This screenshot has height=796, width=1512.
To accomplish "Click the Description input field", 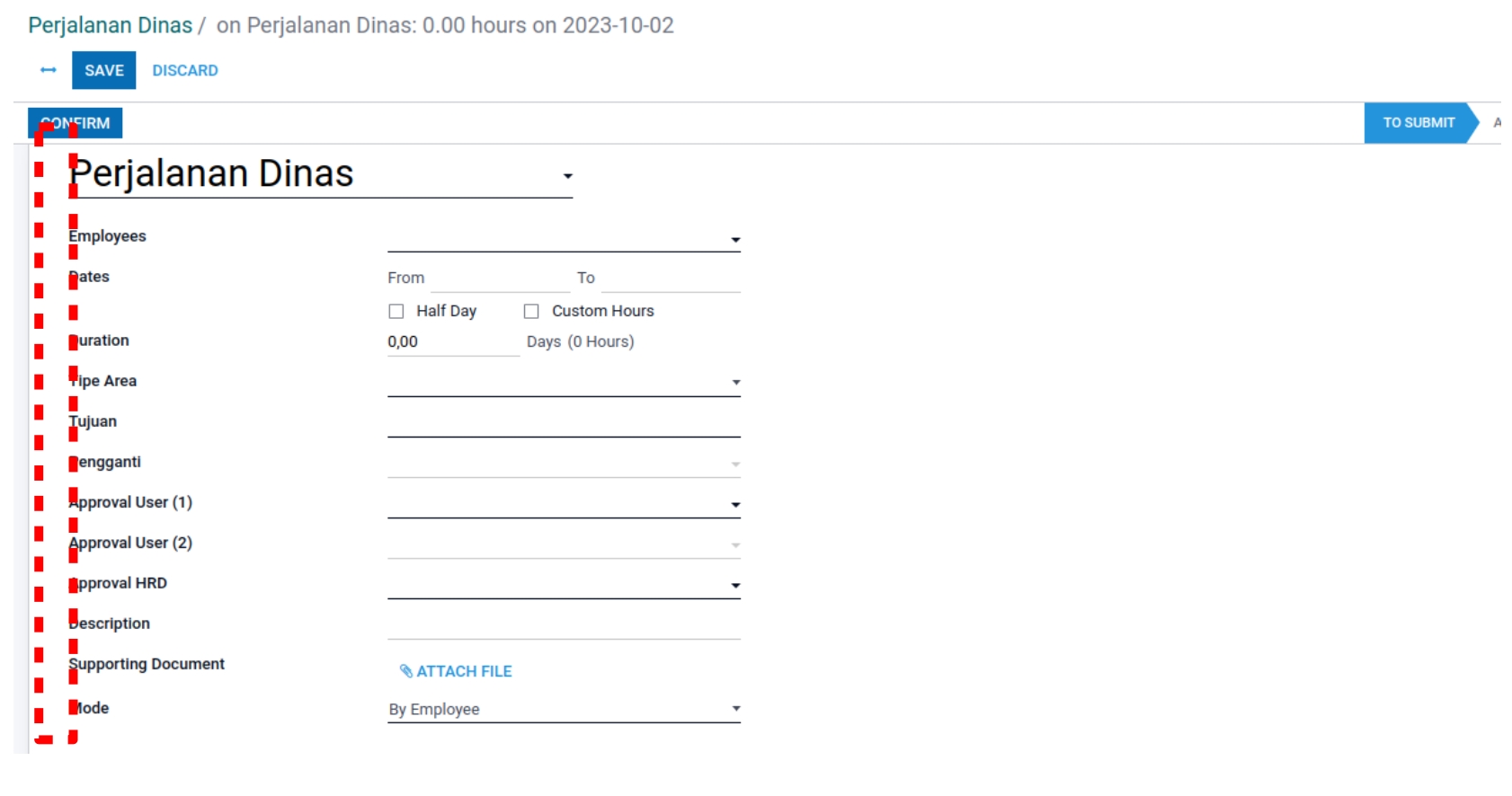I will [564, 625].
